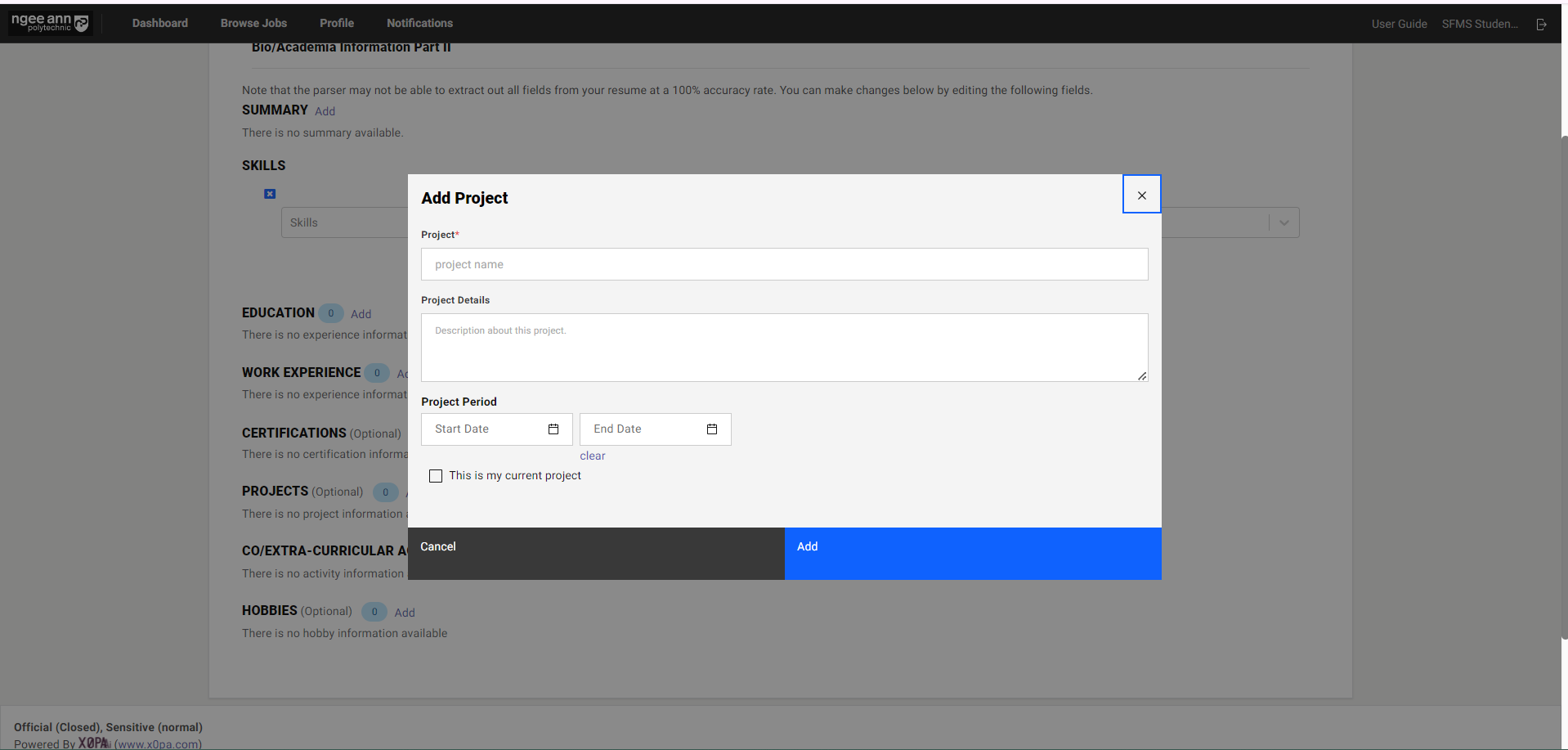Image resolution: width=1568 pixels, height=750 pixels.
Task: Open the SFMS Student user menu
Action: click(1479, 24)
